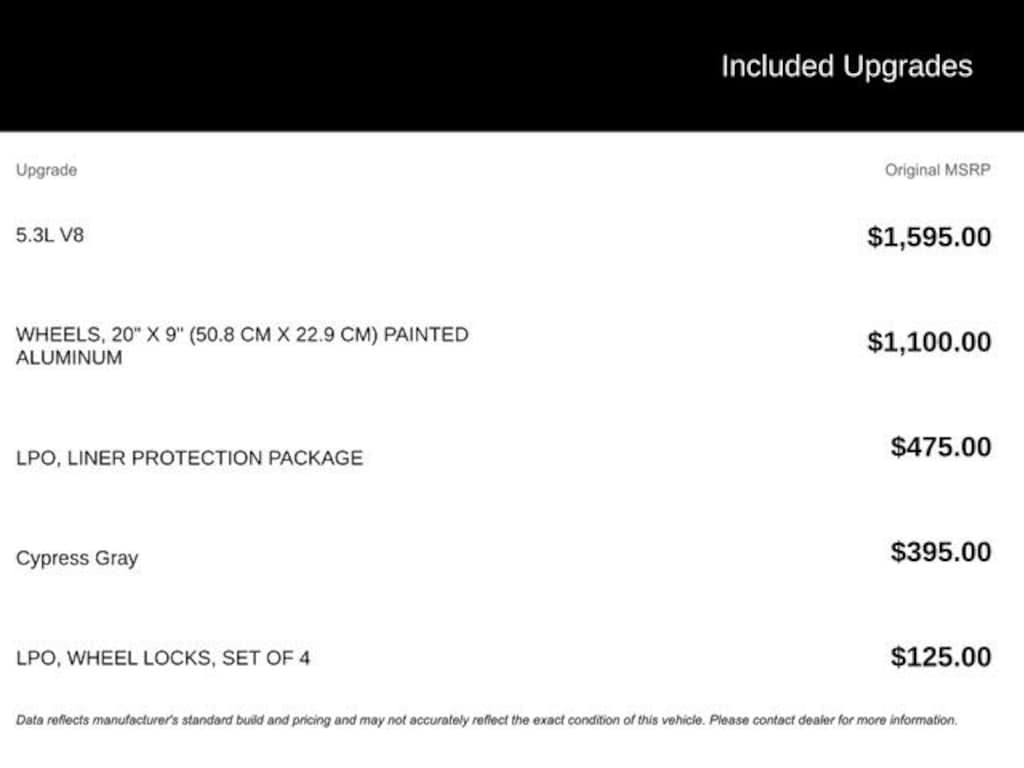Select the Upgrade column header
The image size is (1024, 768).
tap(46, 170)
